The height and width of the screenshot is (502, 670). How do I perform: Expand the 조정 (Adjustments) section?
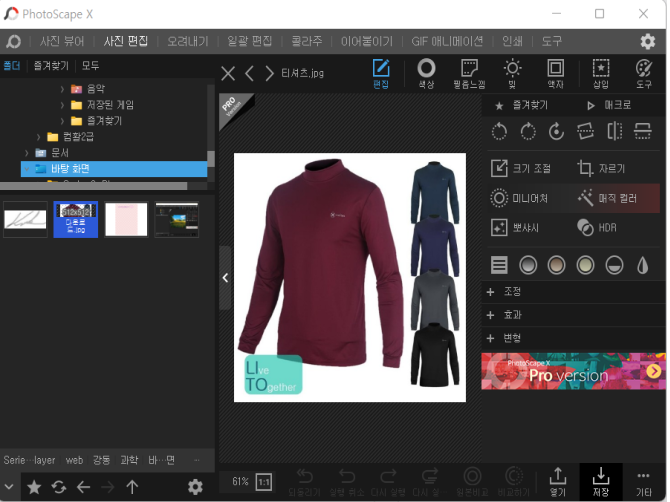[x=510, y=292]
